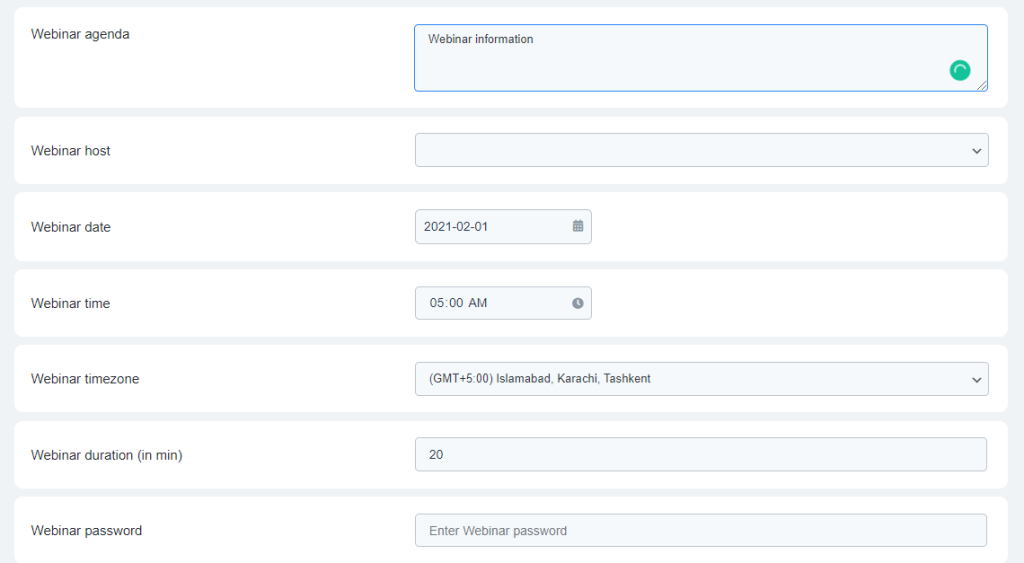Select the empty Webinar host combo box
This screenshot has height=563, width=1024.
click(690, 151)
